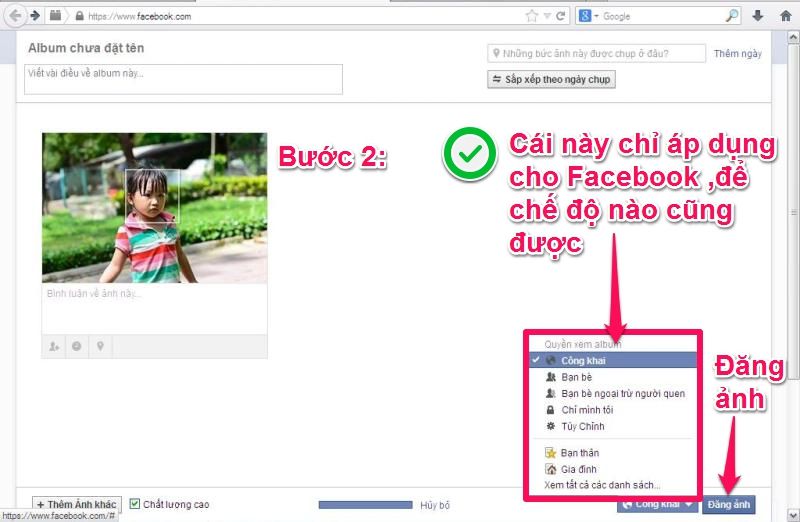This screenshot has width=800, height=522.
Task: Click the album title 'Album chưa đặt tên'
Action: pos(86,48)
